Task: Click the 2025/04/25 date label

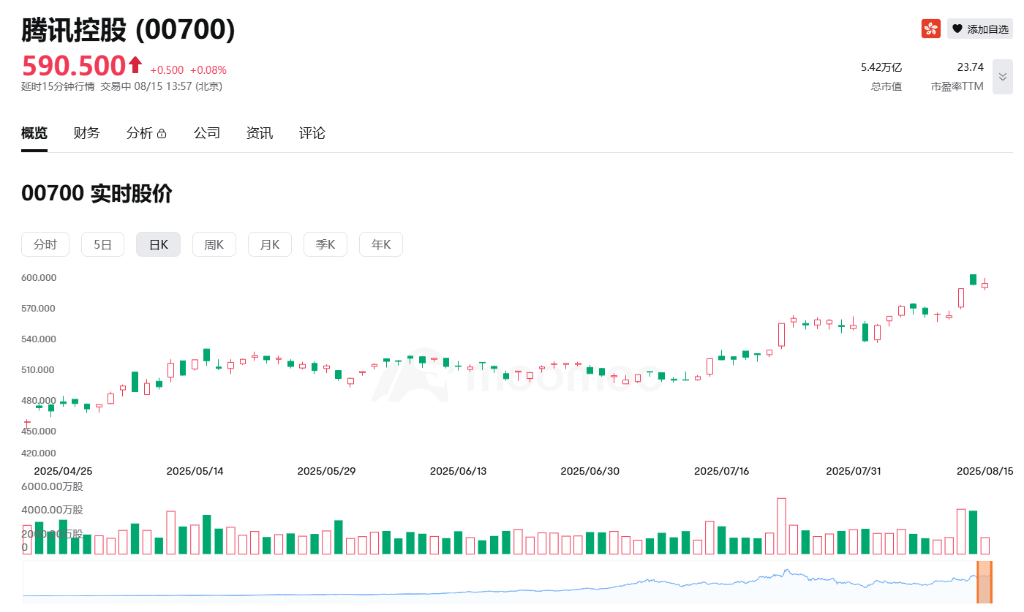Action: point(63,471)
